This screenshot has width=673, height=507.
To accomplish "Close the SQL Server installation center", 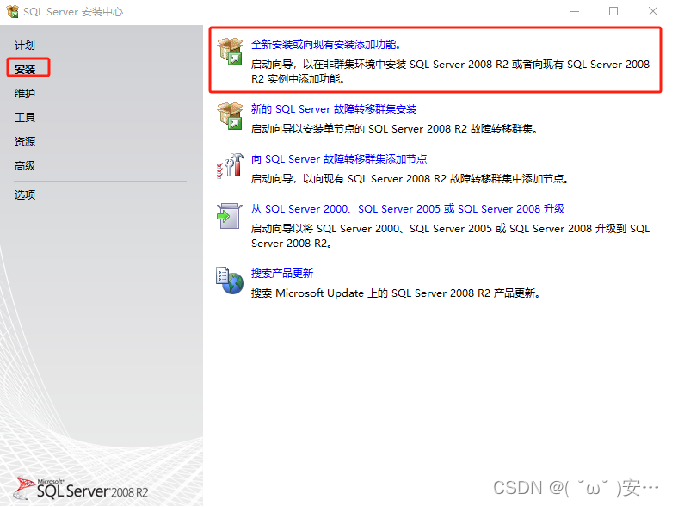I will (x=652, y=11).
